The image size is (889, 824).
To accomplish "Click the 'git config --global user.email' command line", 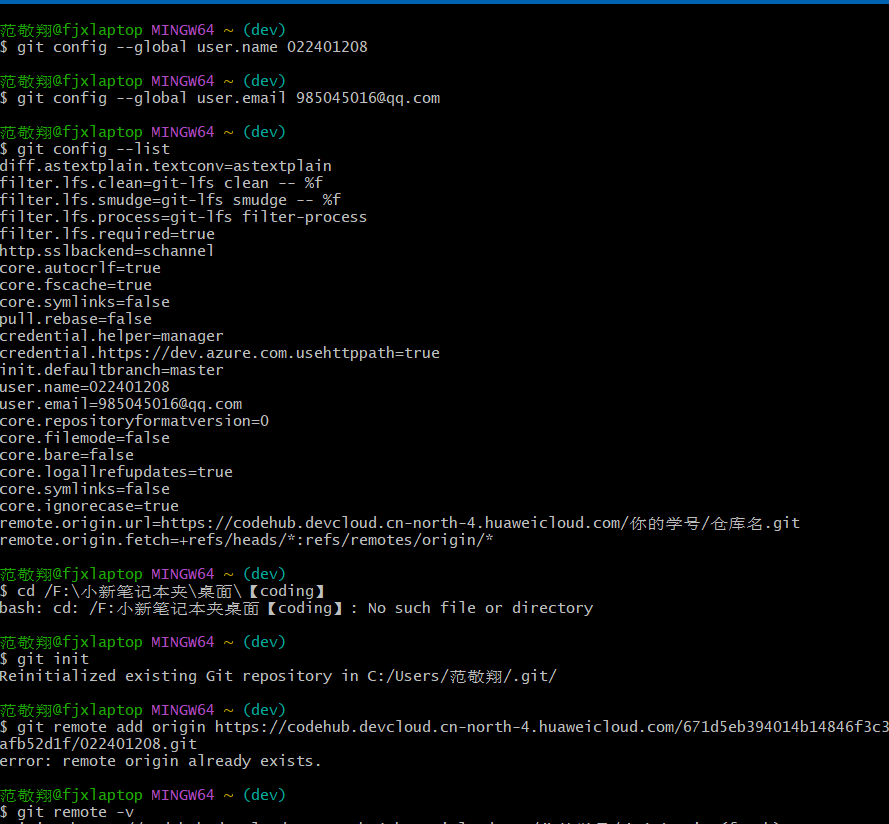I will (x=228, y=98).
